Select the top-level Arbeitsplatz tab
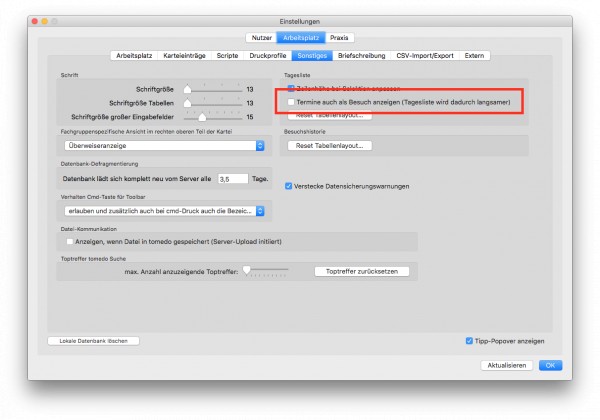 pyautogui.click(x=301, y=37)
